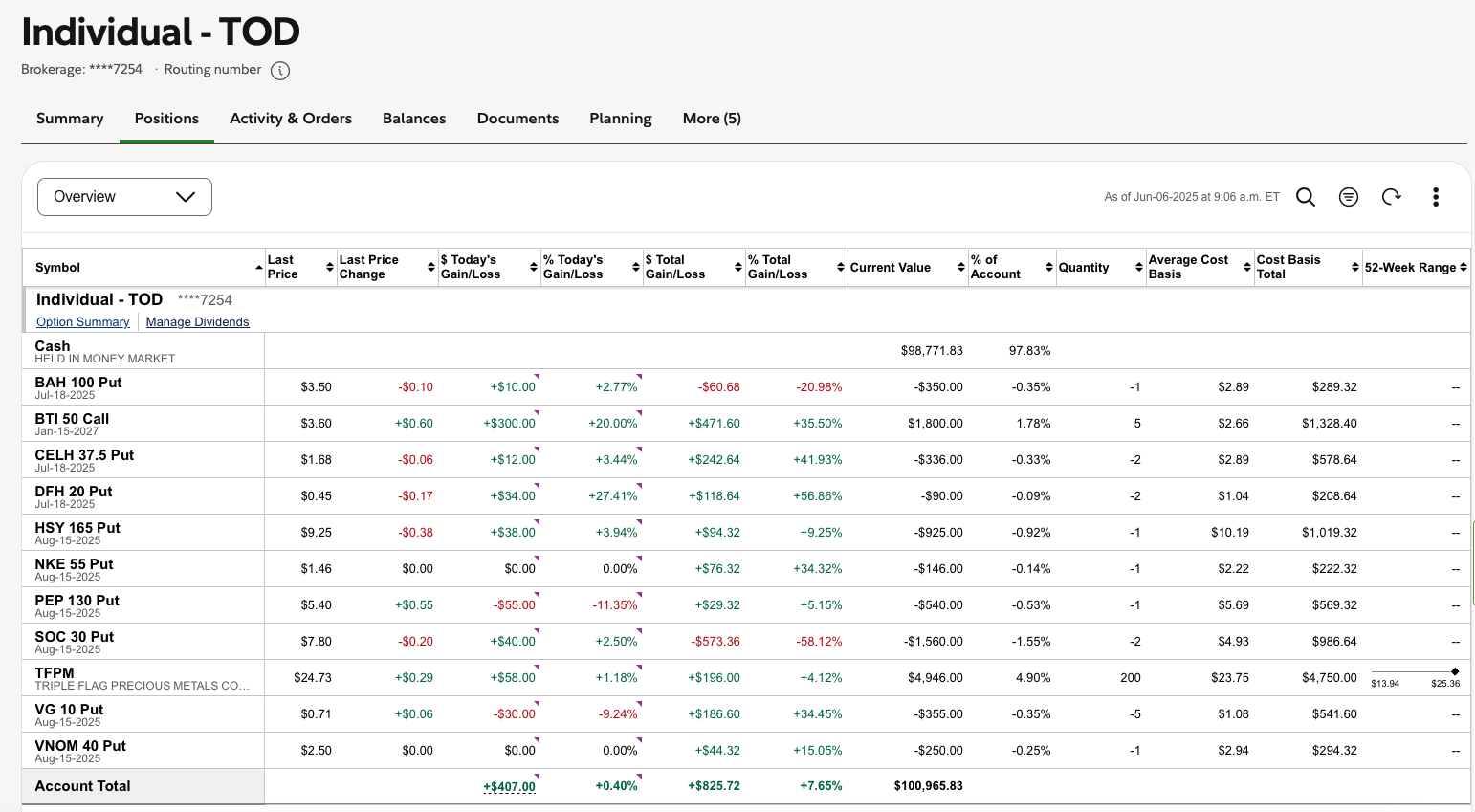Select the VG 10 Put symbol
This screenshot has height=812, width=1475.
(x=69, y=710)
